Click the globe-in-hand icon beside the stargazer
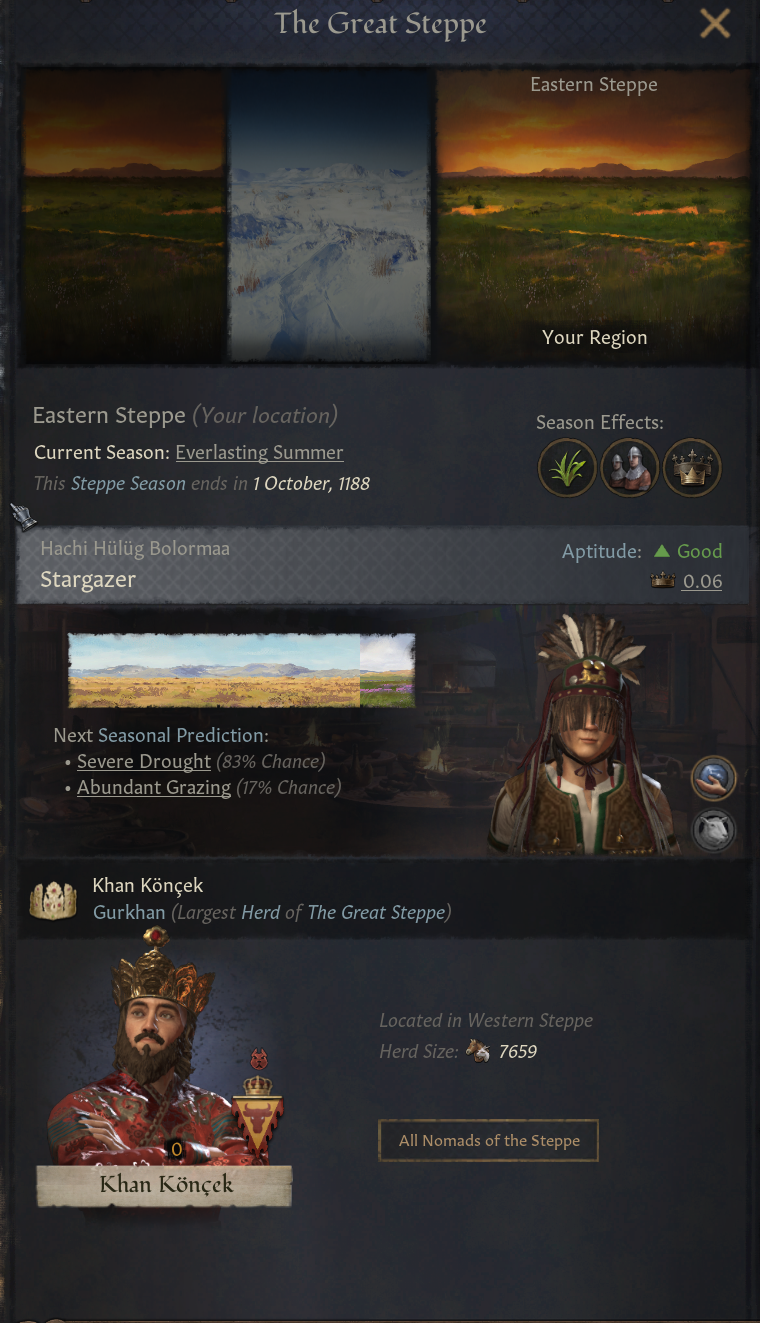Screen dimensions: 760x1323 [x=714, y=779]
